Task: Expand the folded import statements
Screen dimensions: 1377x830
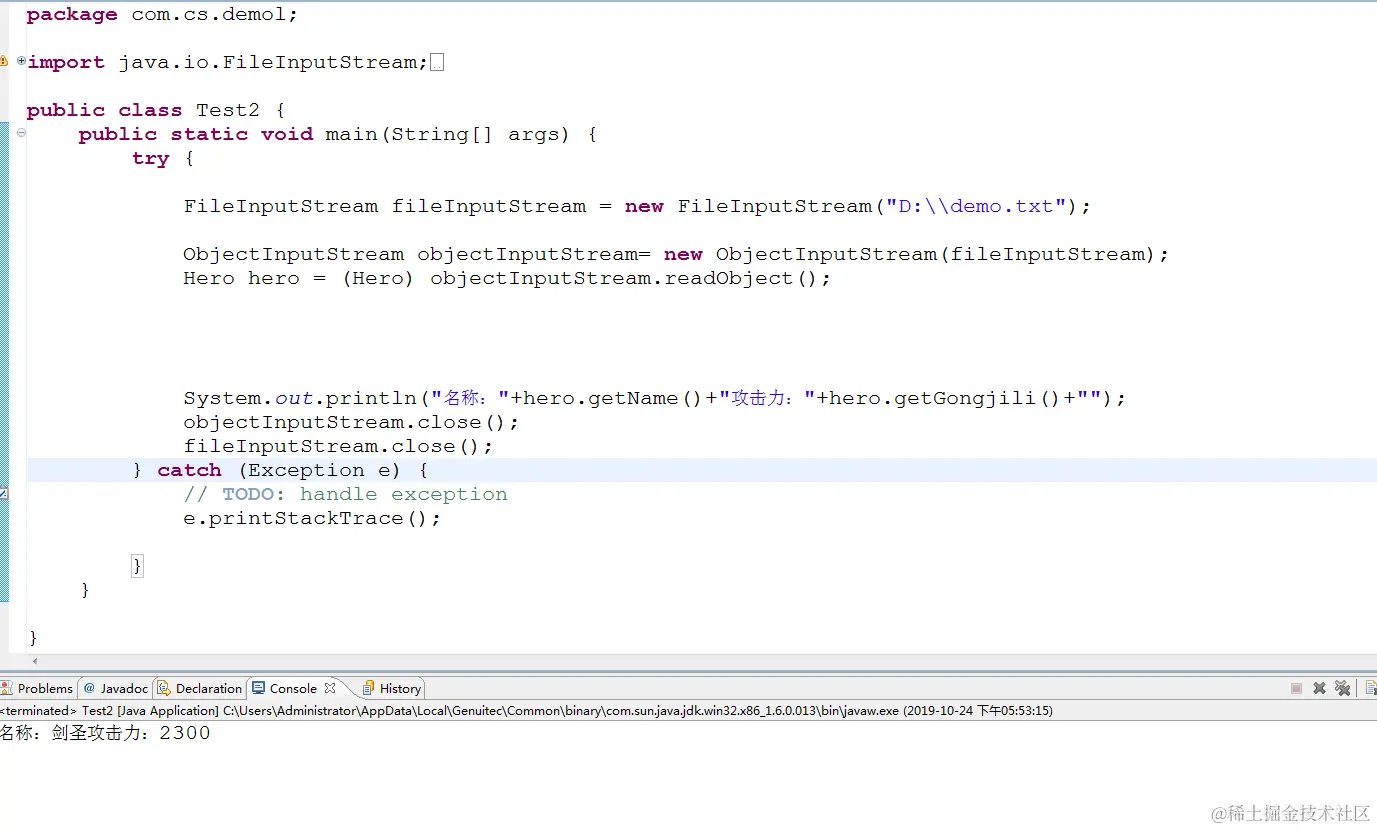Action: coord(21,61)
